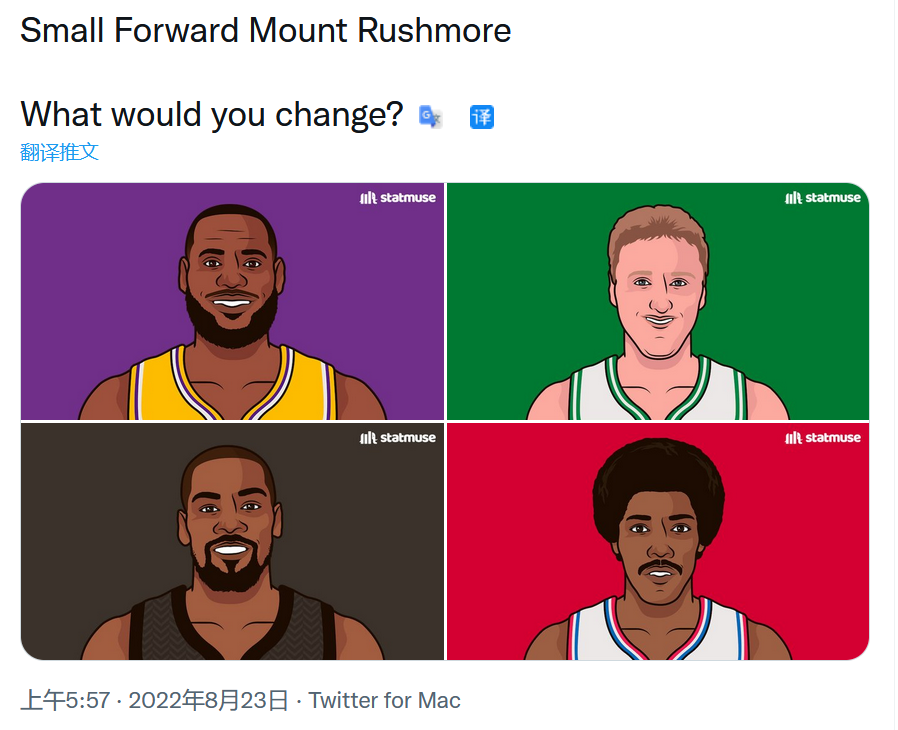Click the "Small Forward Mount Rushmore" text

point(265,31)
